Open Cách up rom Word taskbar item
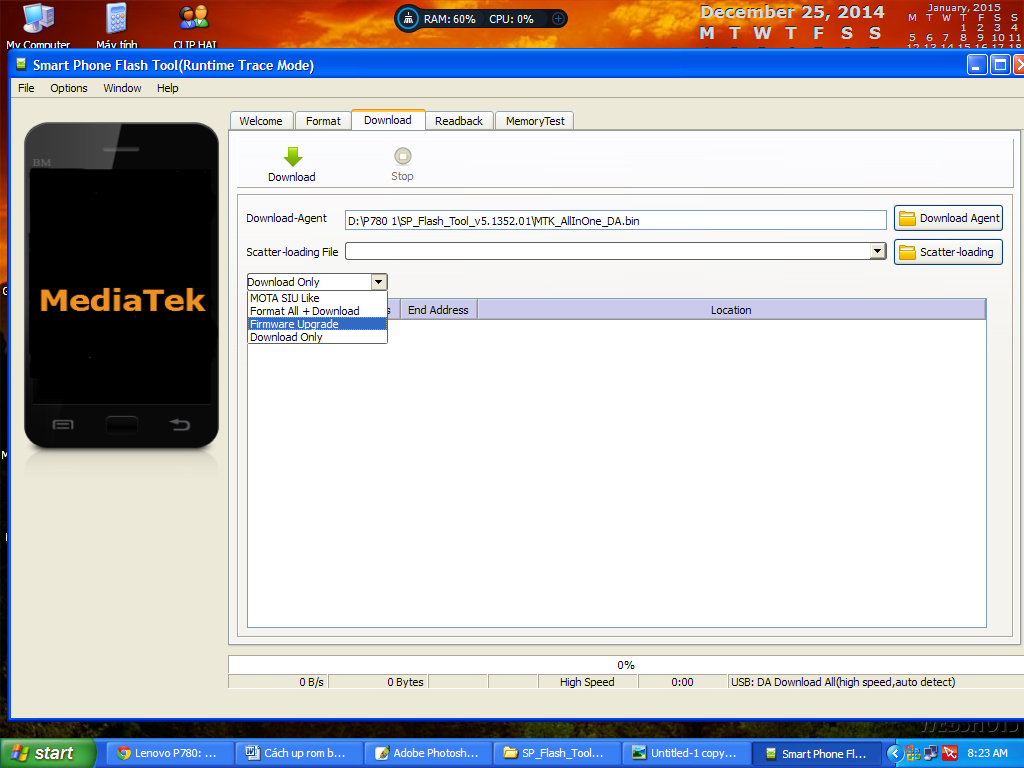 click(x=298, y=754)
